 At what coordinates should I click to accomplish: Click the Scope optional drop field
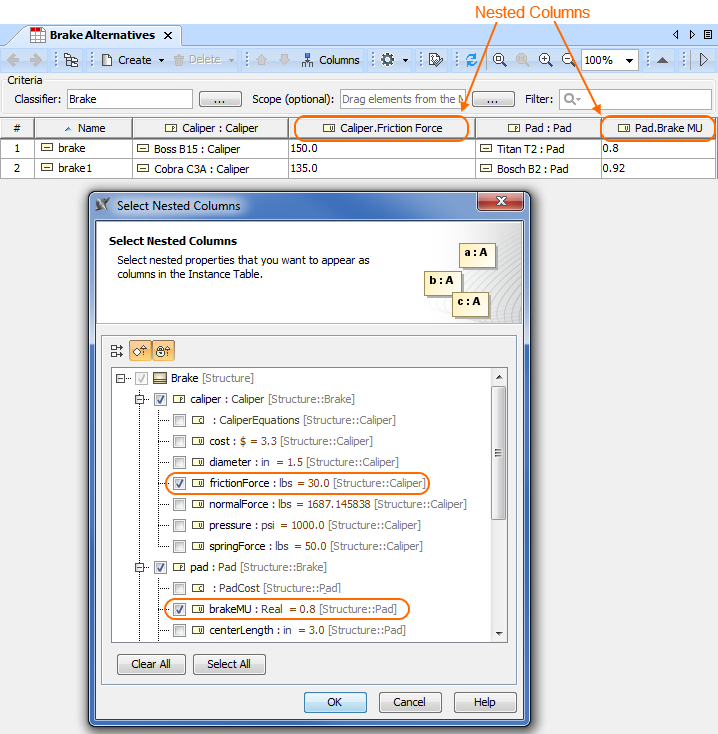coord(403,99)
